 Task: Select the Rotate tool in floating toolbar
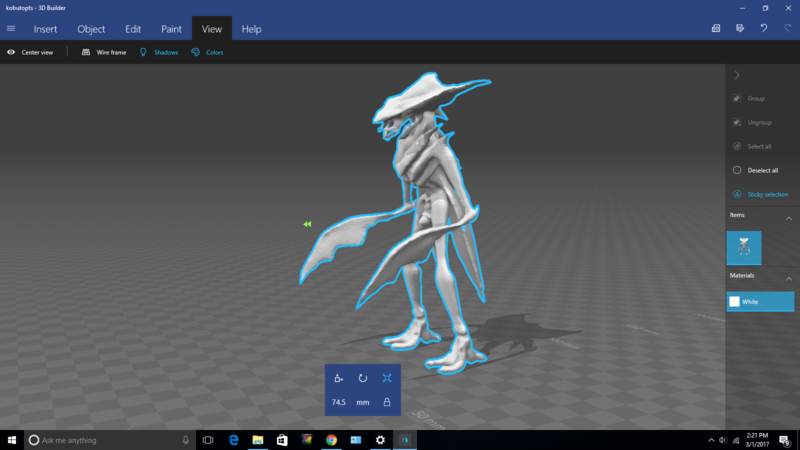pyautogui.click(x=363, y=378)
